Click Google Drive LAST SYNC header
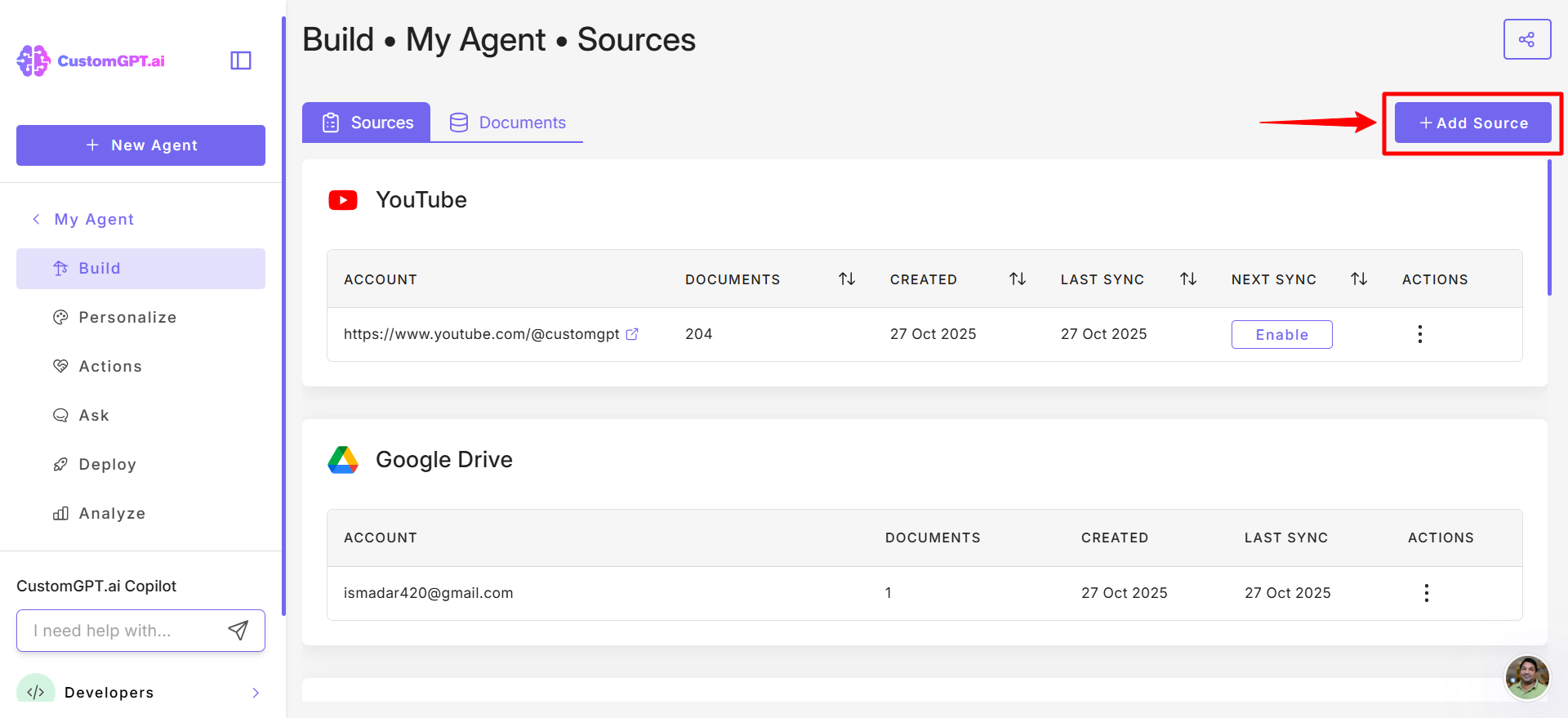 [1286, 537]
